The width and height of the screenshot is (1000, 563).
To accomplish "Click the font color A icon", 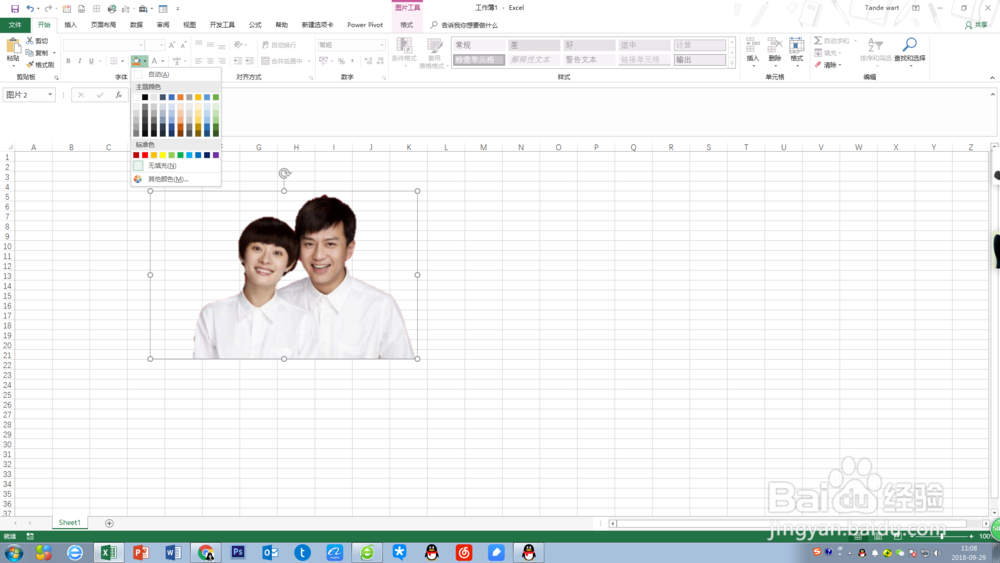I will pos(154,61).
